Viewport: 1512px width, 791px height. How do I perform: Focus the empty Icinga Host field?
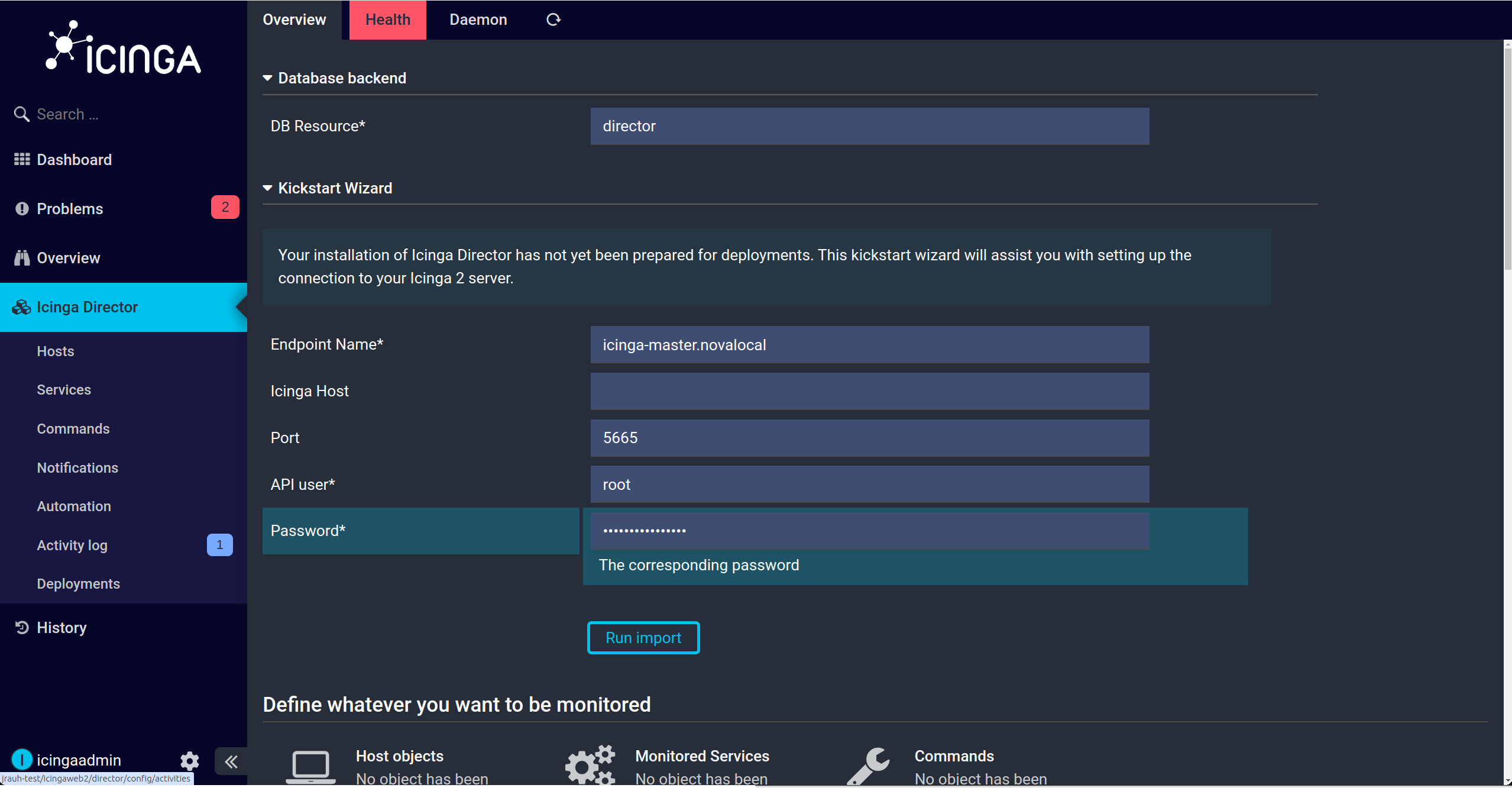870,391
